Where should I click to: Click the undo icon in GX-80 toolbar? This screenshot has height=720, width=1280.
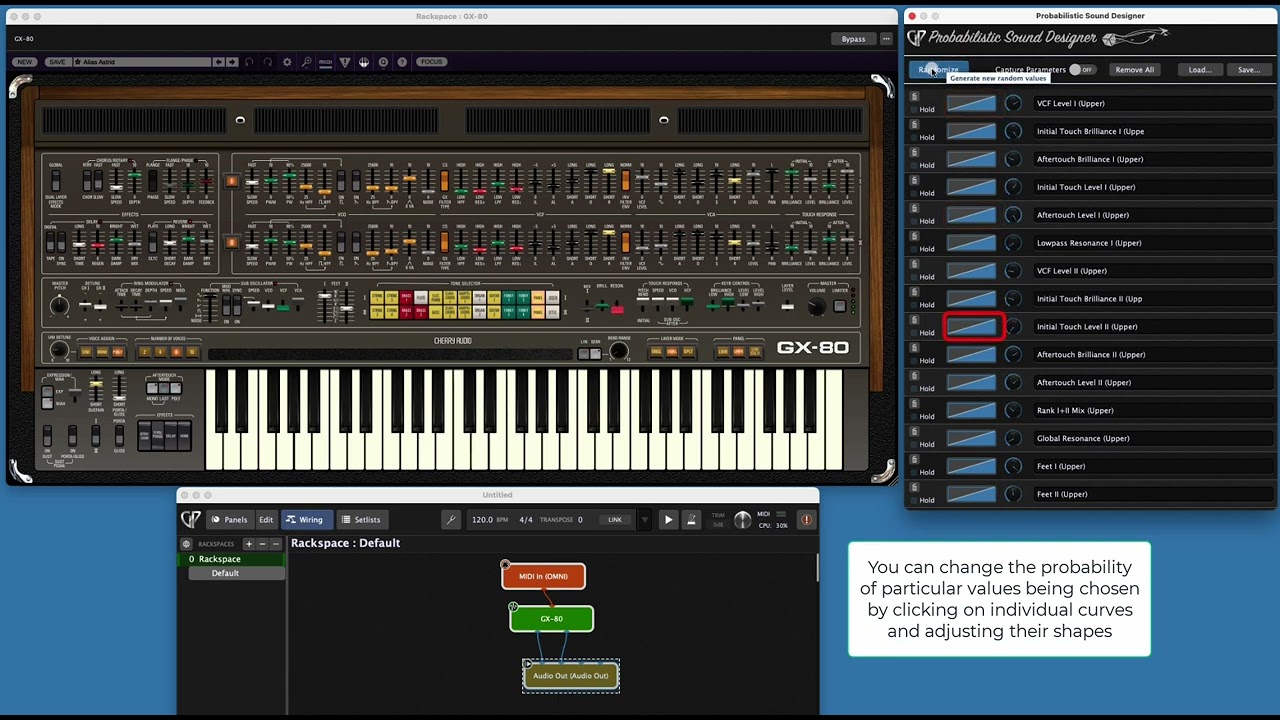250,62
